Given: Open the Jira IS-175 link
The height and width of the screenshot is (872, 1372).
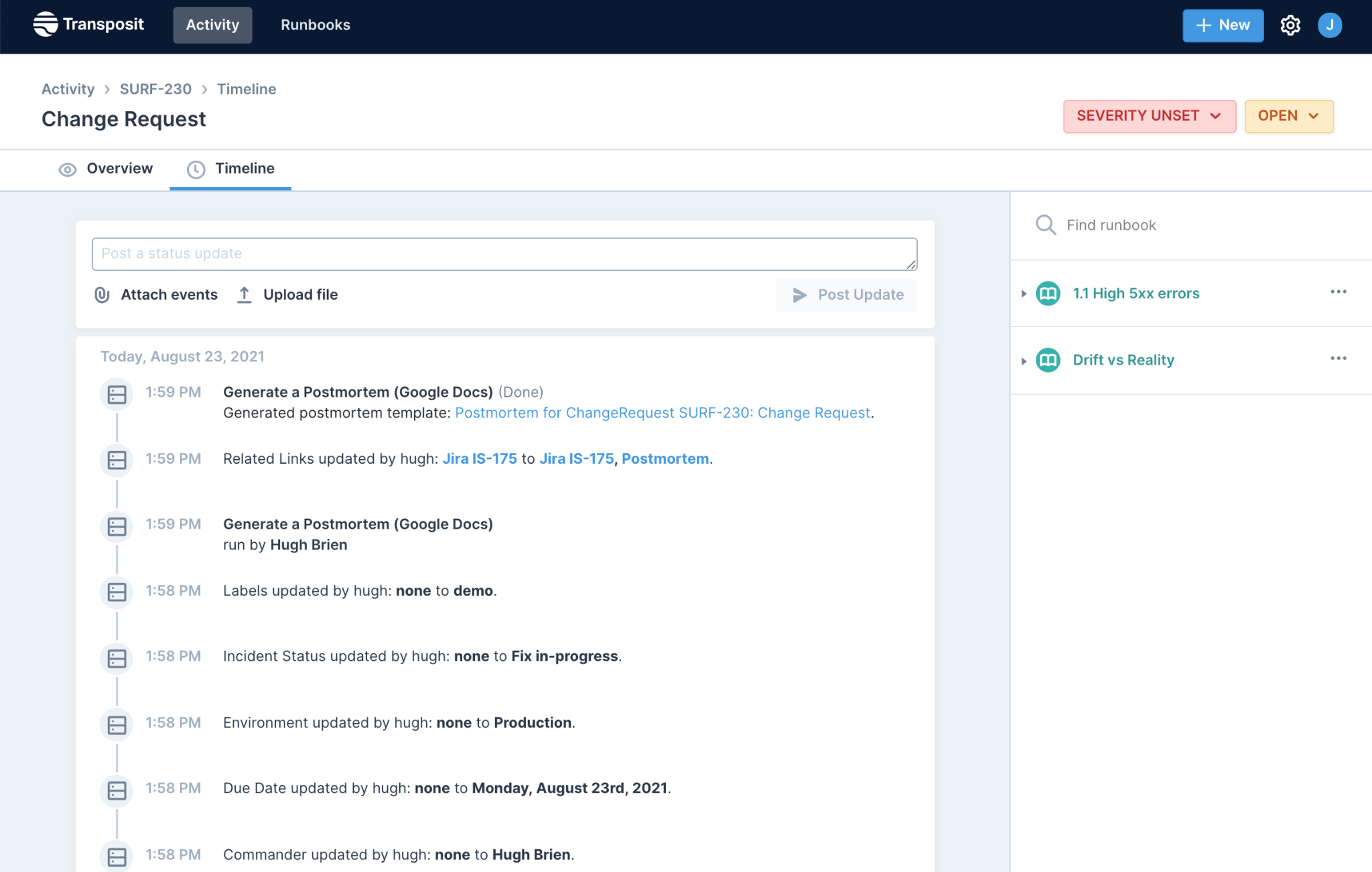Looking at the screenshot, I should [480, 459].
